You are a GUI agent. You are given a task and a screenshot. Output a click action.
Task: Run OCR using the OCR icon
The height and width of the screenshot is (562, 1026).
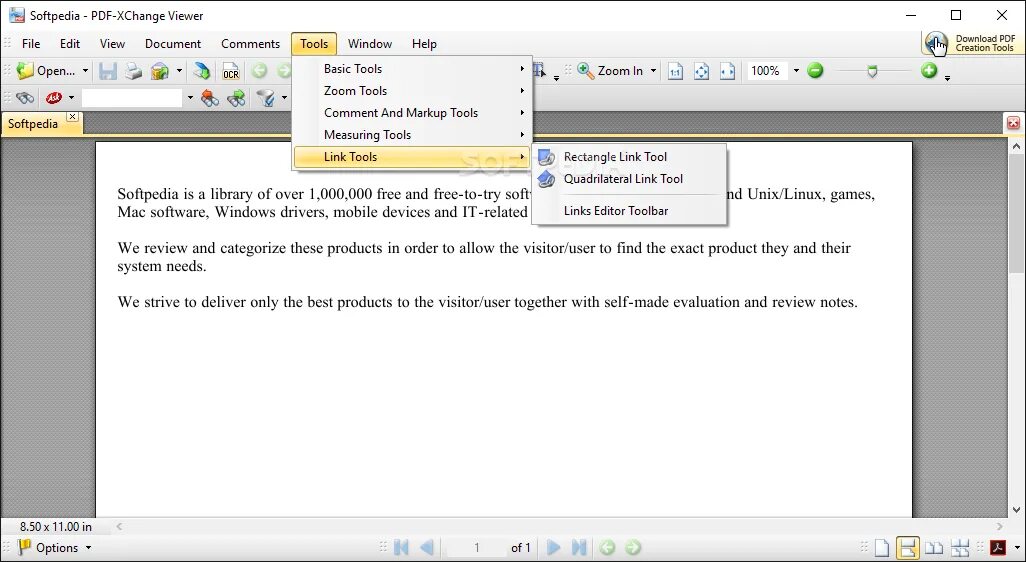(231, 71)
